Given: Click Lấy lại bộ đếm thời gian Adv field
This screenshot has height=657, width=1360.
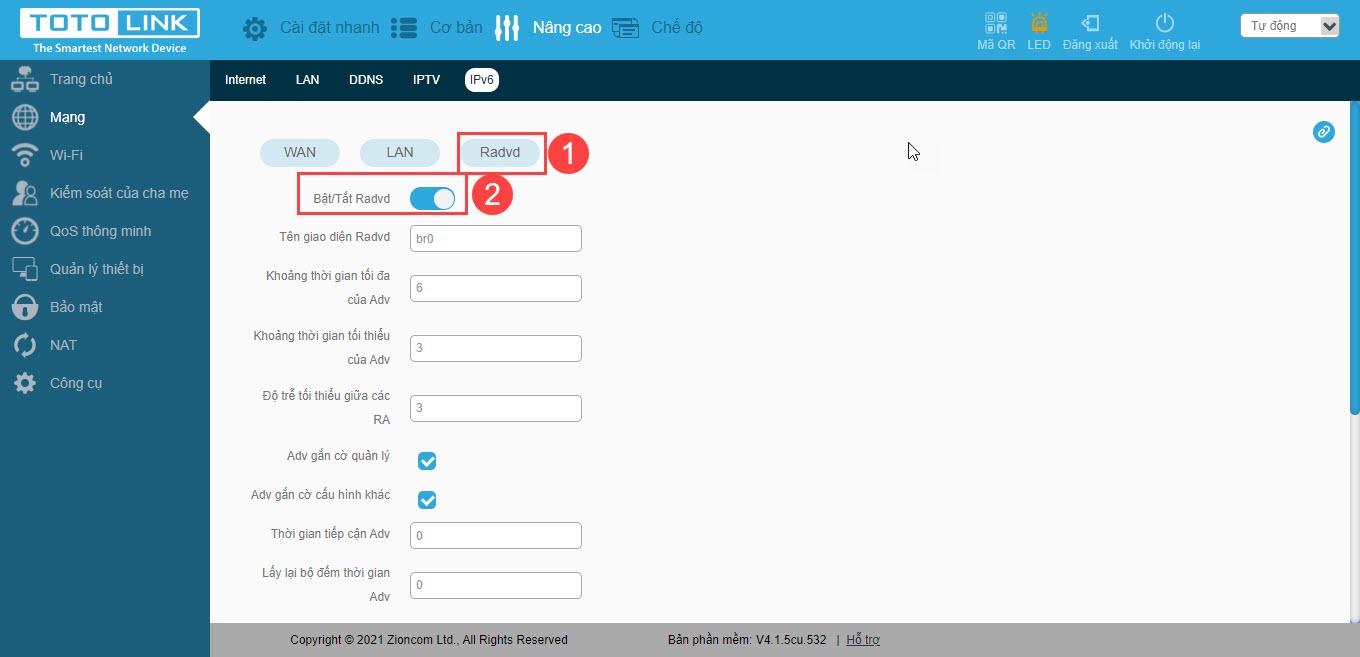Looking at the screenshot, I should pos(496,585).
